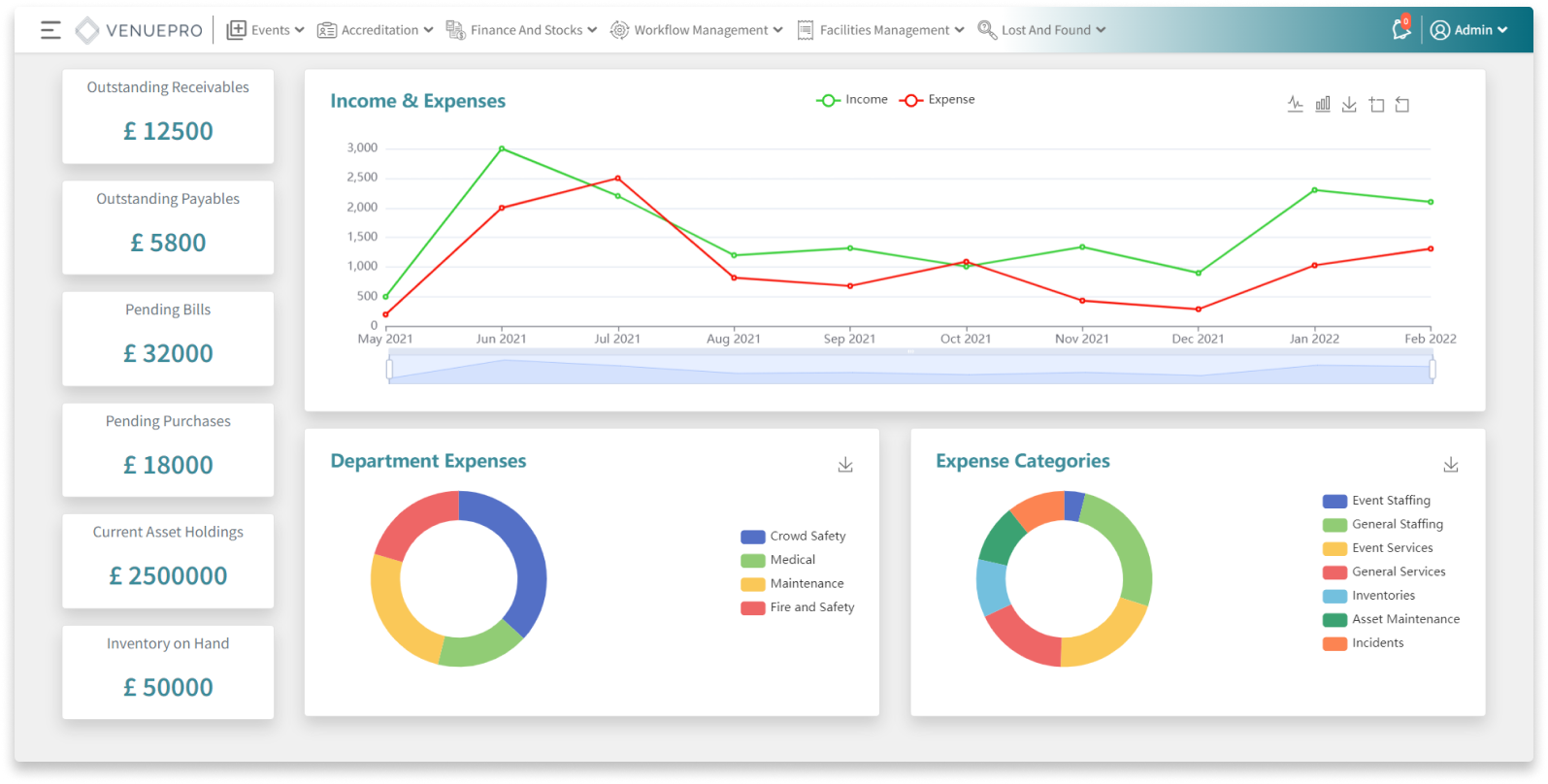Click the Outstanding Receivables card
The image size is (1548, 784).
click(168, 115)
